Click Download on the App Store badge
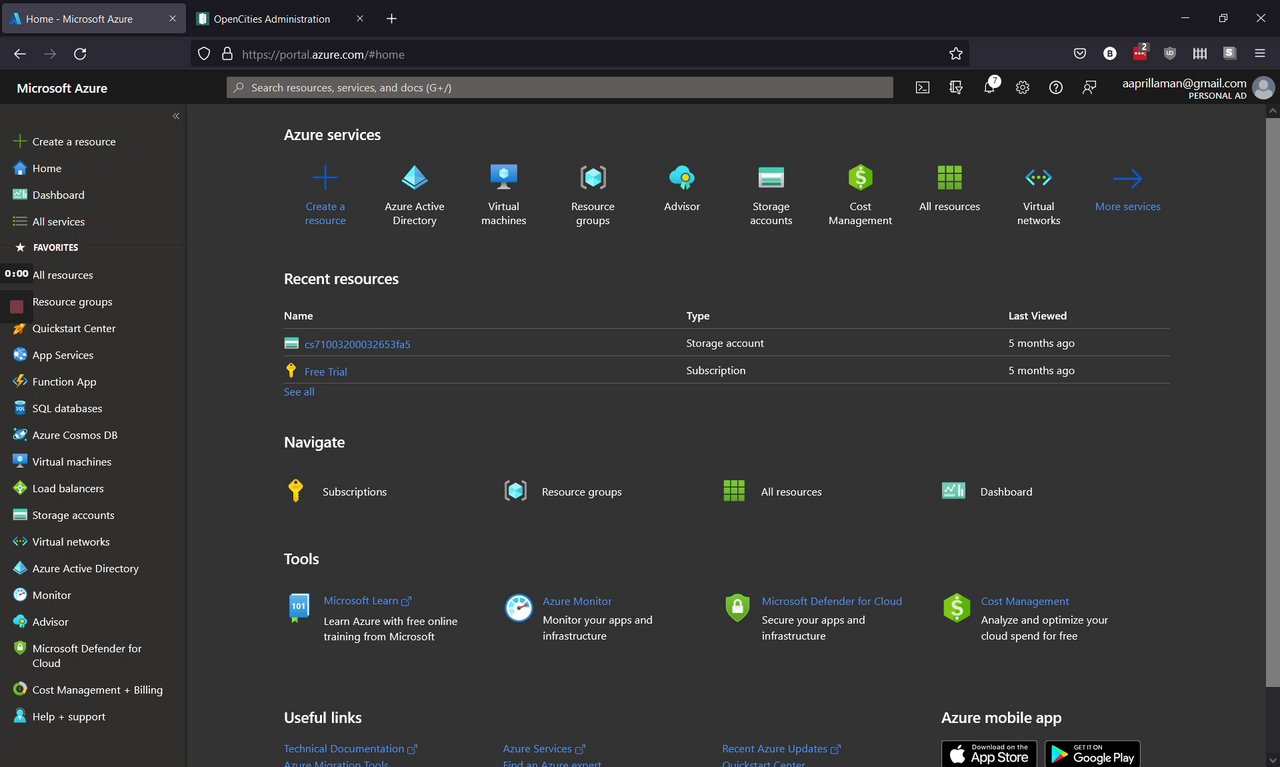1280x767 pixels. click(x=989, y=754)
